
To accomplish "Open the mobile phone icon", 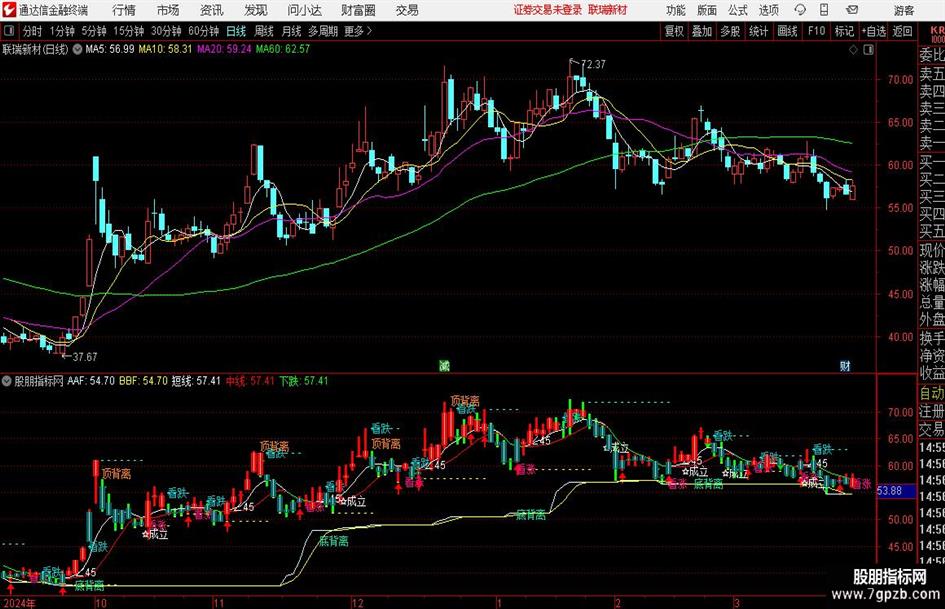I will point(824,10).
